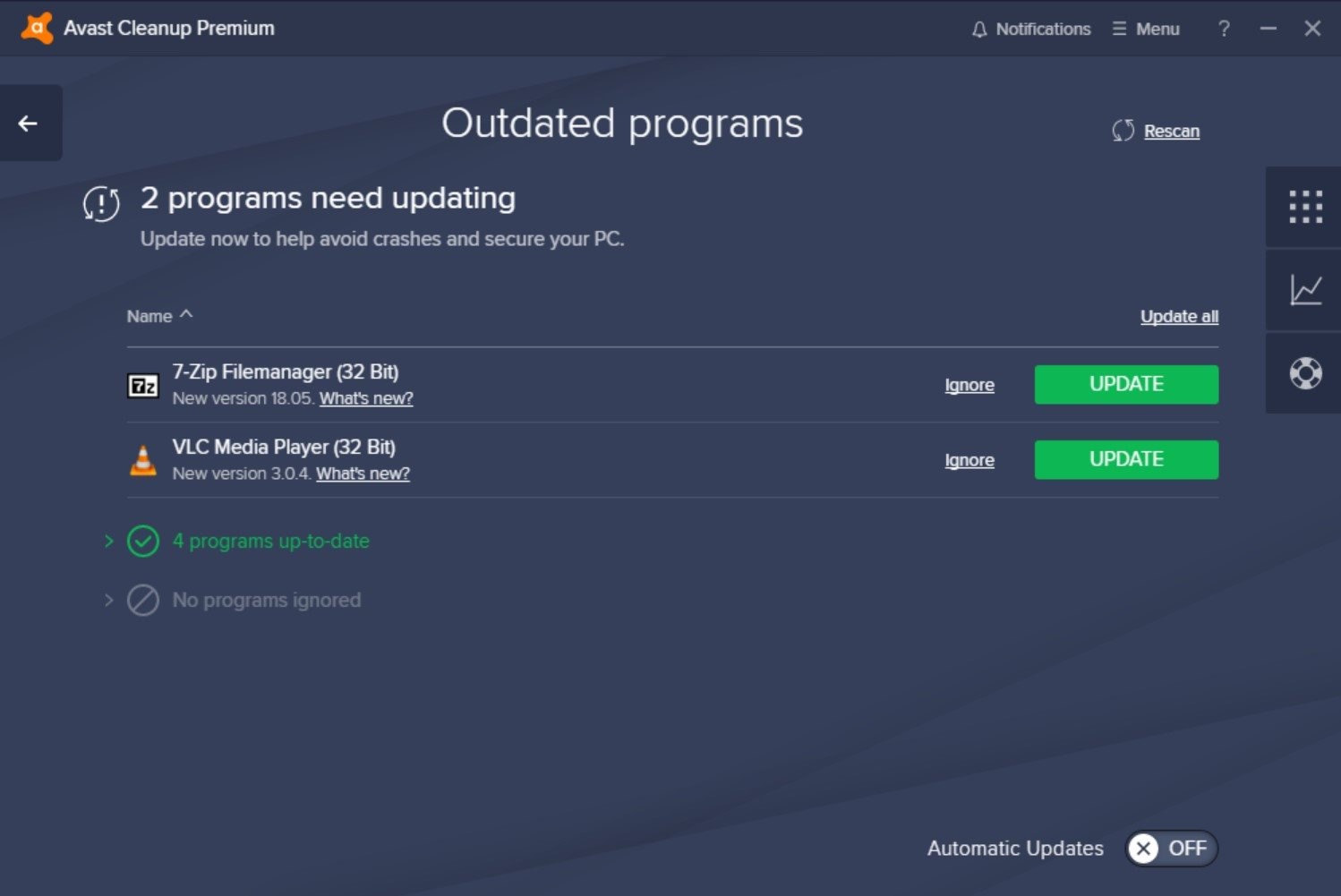This screenshot has width=1341, height=896.
Task: Click the VLC traffic cone icon
Action: pos(142,459)
